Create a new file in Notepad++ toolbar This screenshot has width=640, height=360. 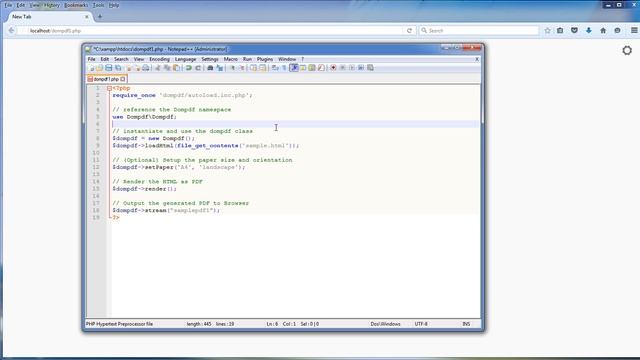pos(91,68)
